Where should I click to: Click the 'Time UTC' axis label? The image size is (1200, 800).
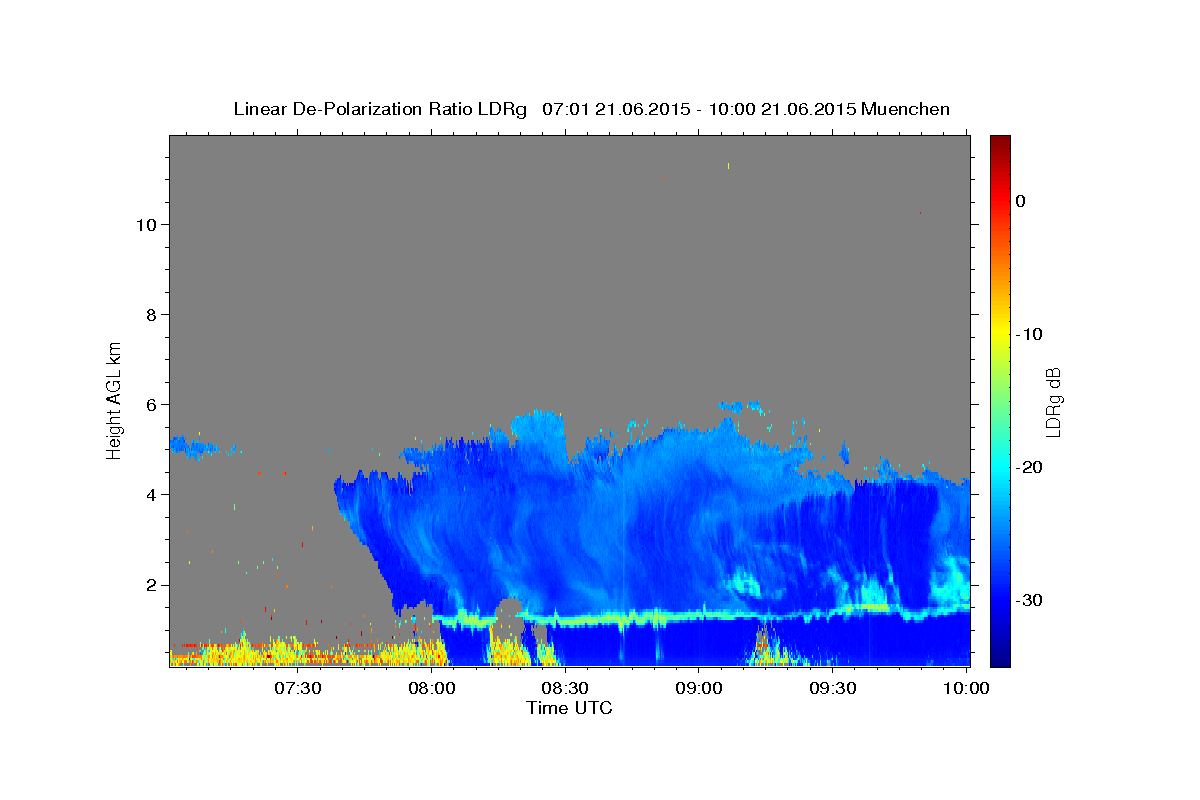(569, 708)
